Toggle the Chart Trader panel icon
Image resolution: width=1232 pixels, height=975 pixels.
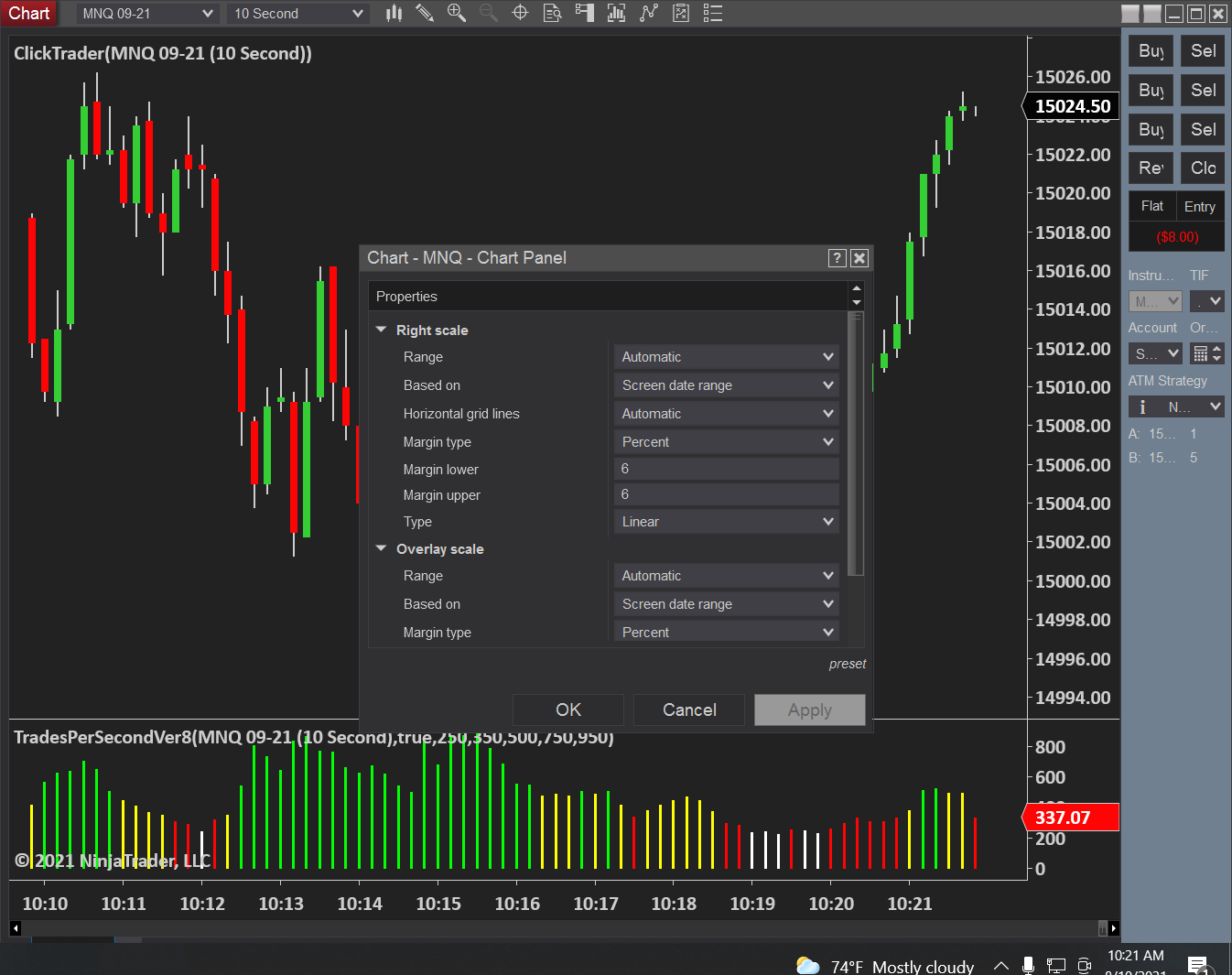coord(584,13)
